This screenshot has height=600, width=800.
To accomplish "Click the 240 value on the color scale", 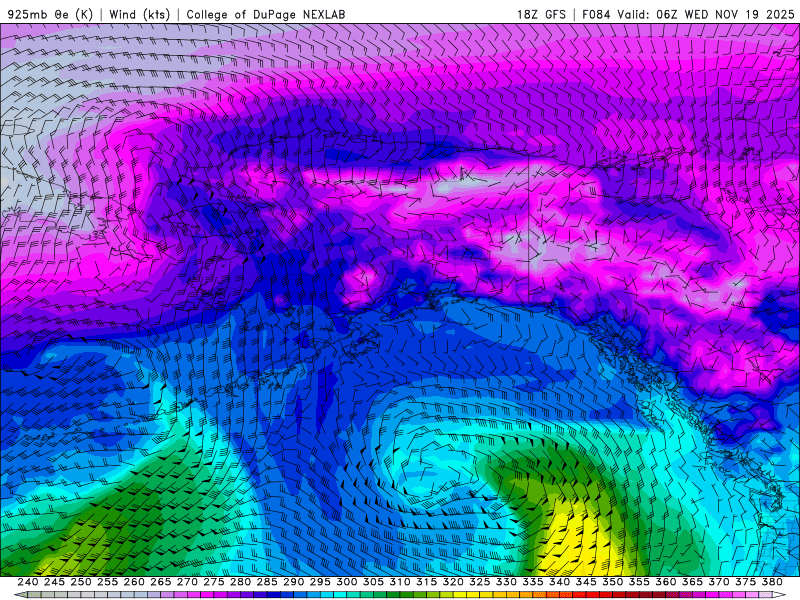I will click(28, 582).
